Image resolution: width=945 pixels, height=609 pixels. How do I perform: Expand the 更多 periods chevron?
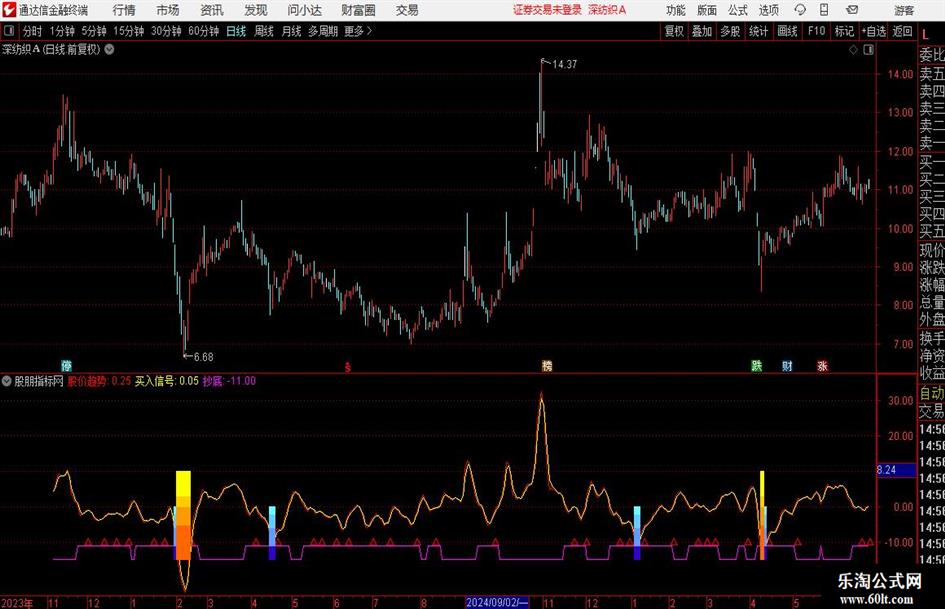(x=358, y=31)
